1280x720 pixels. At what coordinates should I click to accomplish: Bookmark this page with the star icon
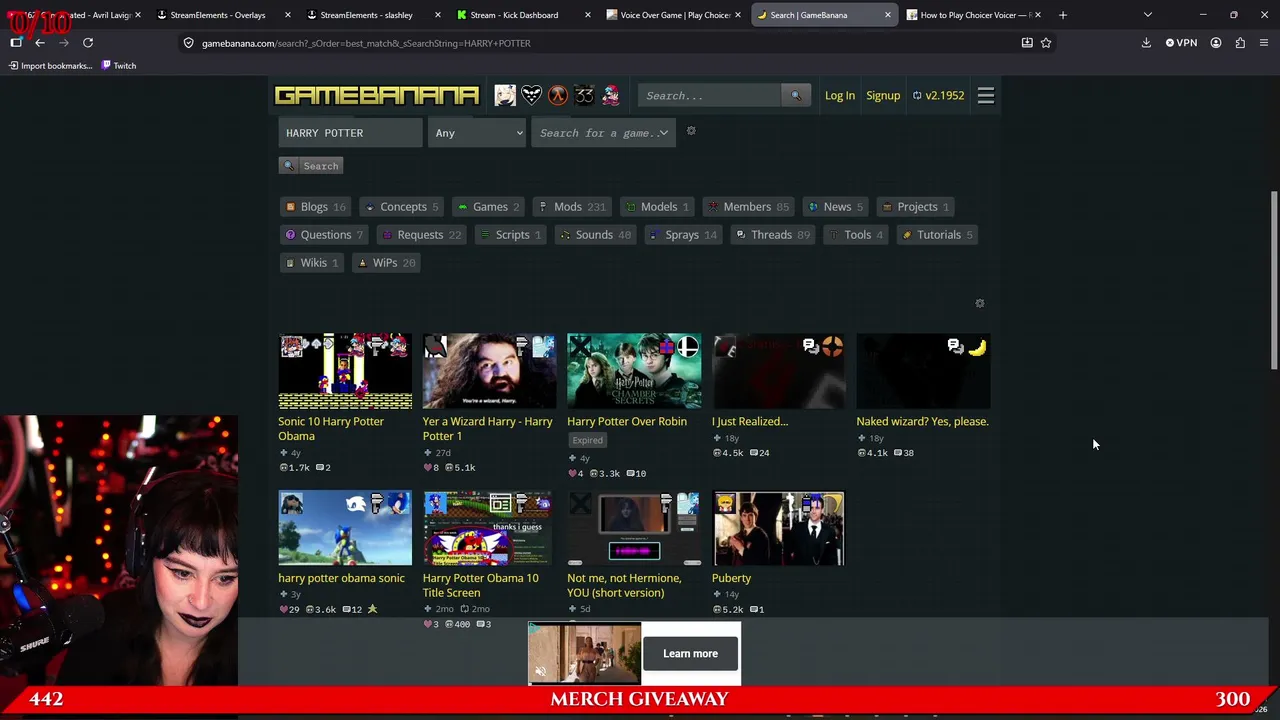tap(1046, 43)
